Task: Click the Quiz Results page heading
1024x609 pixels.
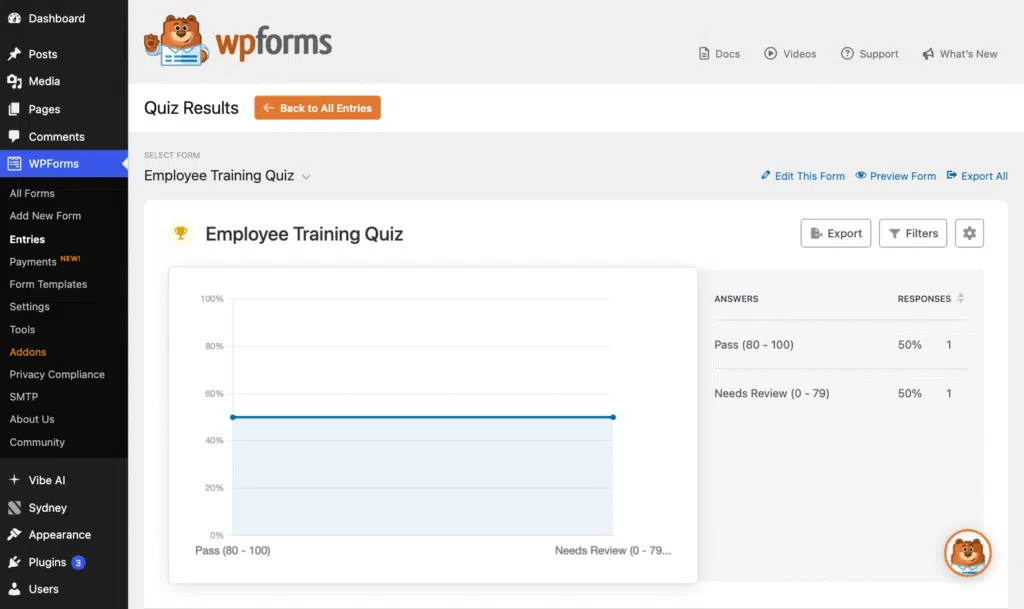Action: tap(191, 108)
